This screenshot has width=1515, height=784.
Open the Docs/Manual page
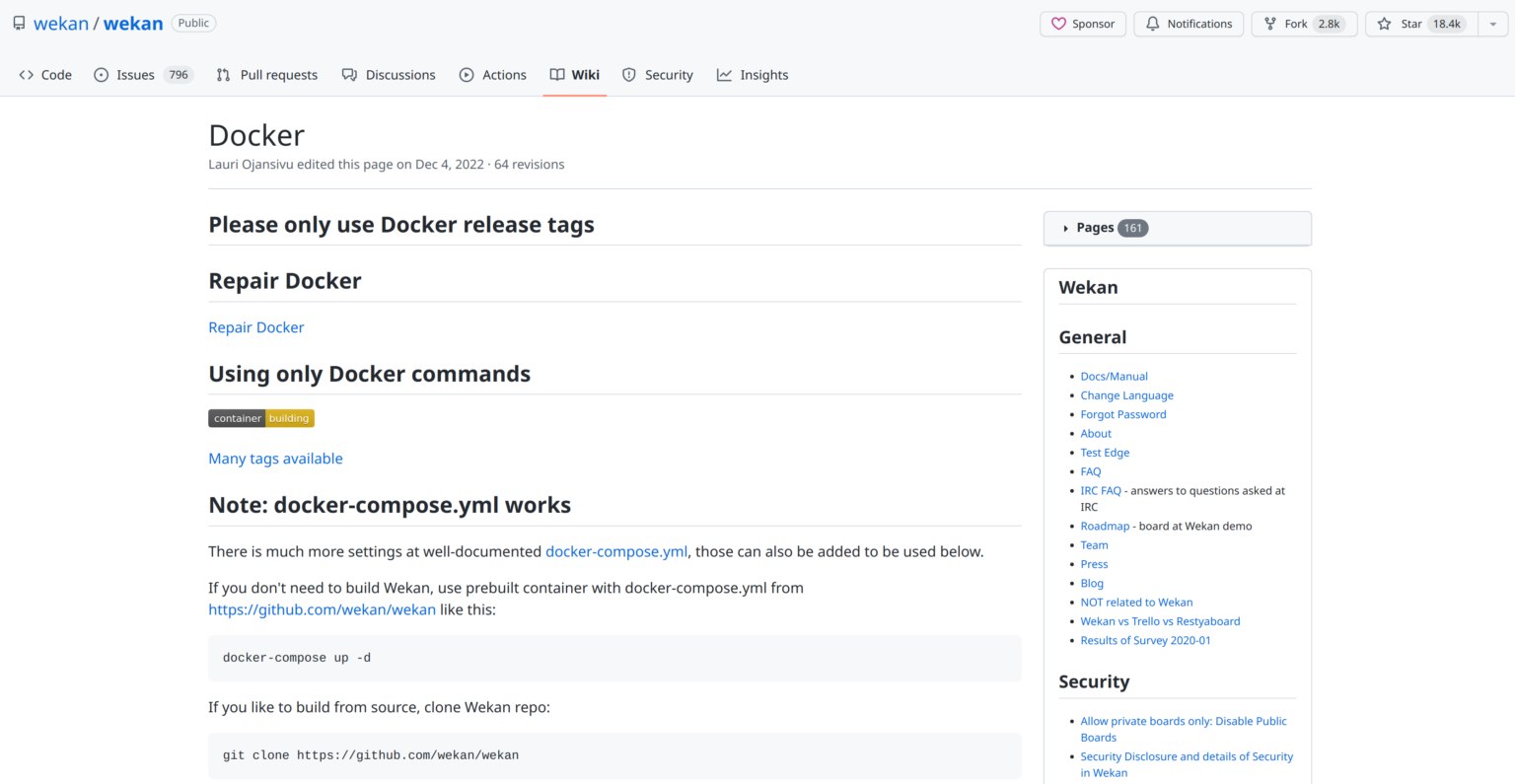pos(1114,376)
